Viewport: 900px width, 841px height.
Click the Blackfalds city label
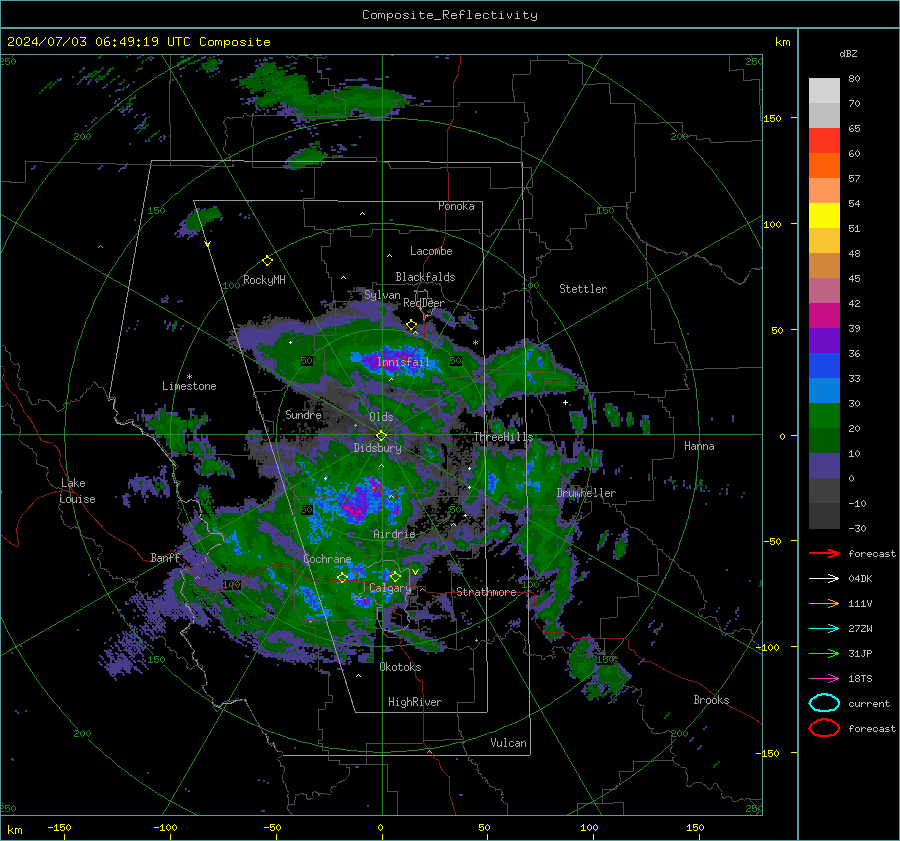tap(425, 277)
